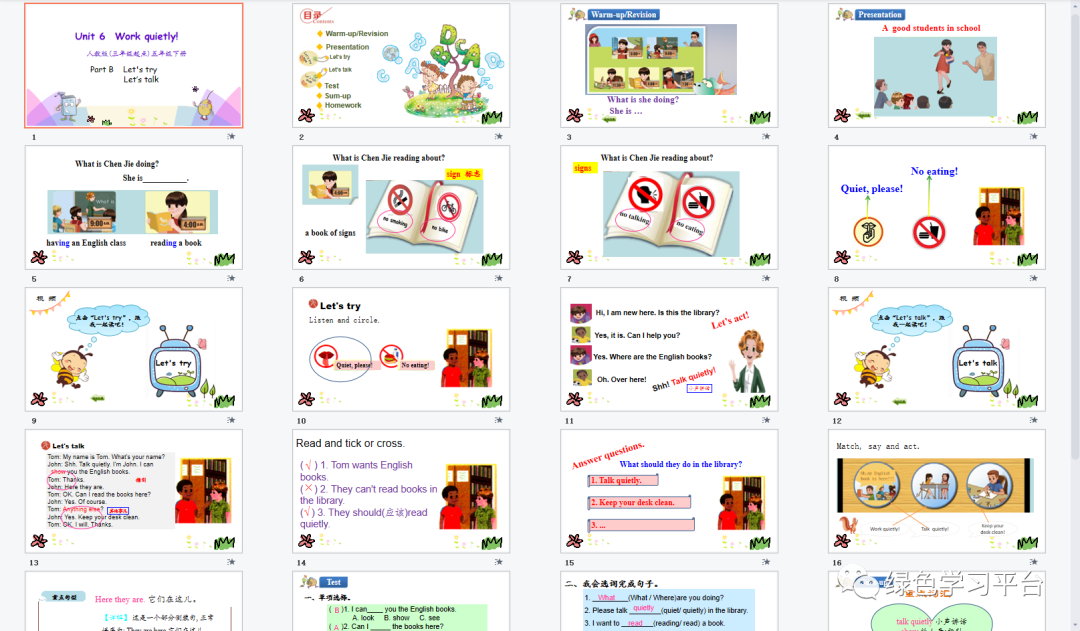Click animation star icon under slide 6
This screenshot has width=1080, height=631.
(x=499, y=278)
